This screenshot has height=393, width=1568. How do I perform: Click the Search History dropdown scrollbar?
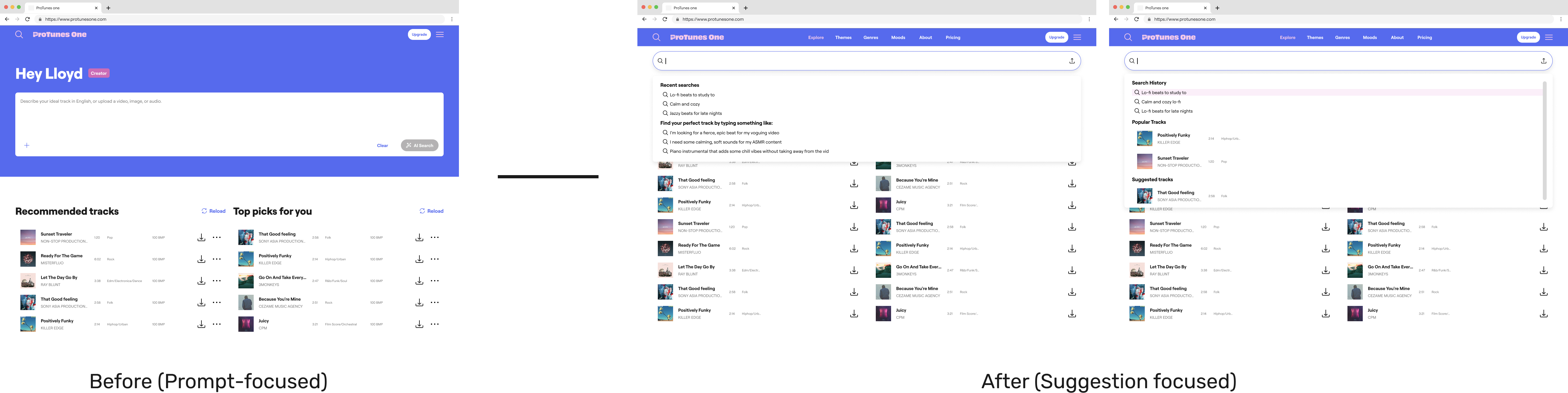(x=1544, y=140)
